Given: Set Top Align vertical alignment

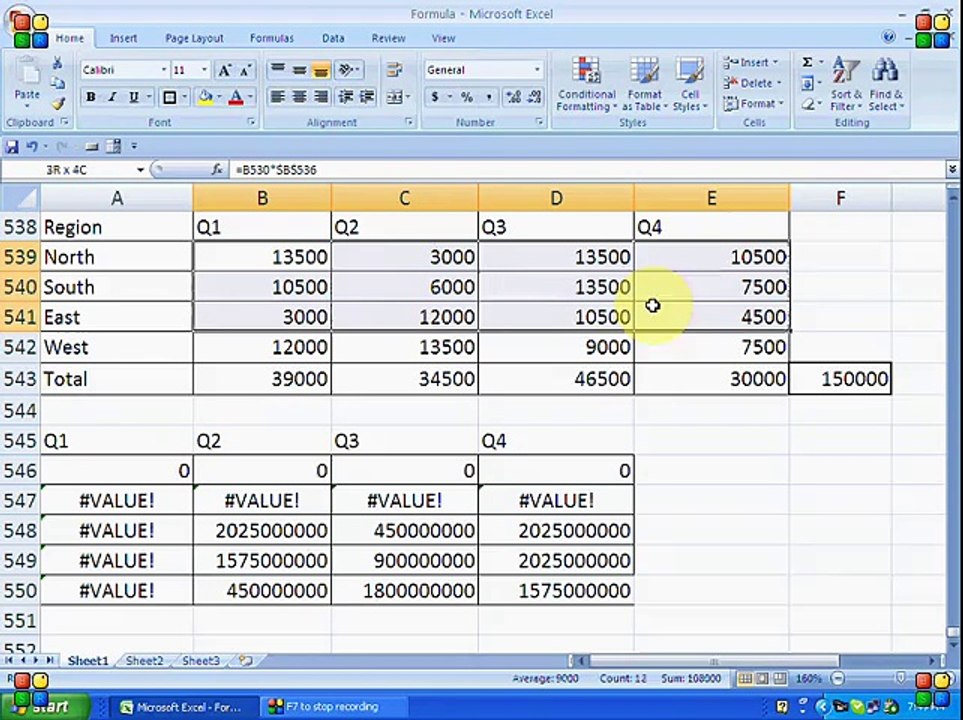Looking at the screenshot, I should click(278, 69).
